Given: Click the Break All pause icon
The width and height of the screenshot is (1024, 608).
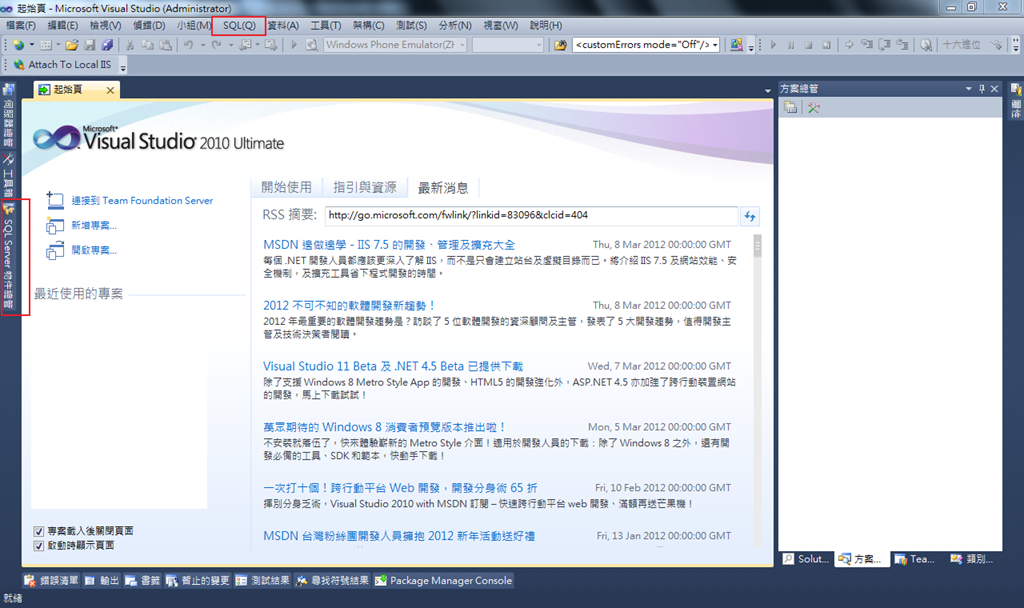Looking at the screenshot, I should click(x=791, y=45).
